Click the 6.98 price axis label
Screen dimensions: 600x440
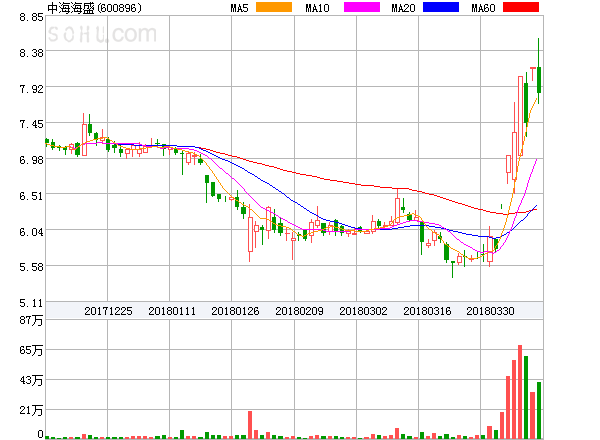click(31, 160)
